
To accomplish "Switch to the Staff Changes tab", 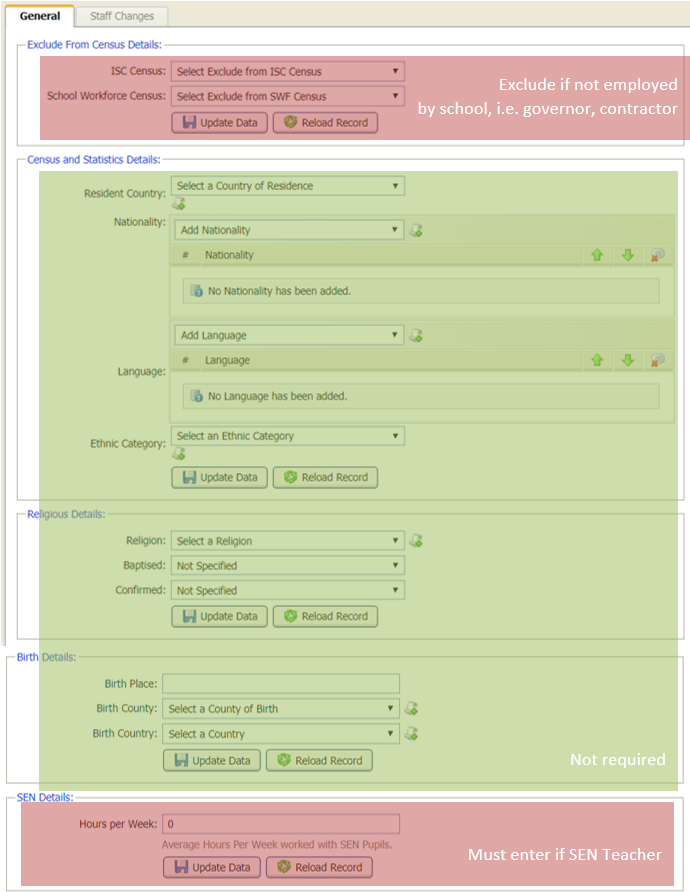I will click(122, 16).
